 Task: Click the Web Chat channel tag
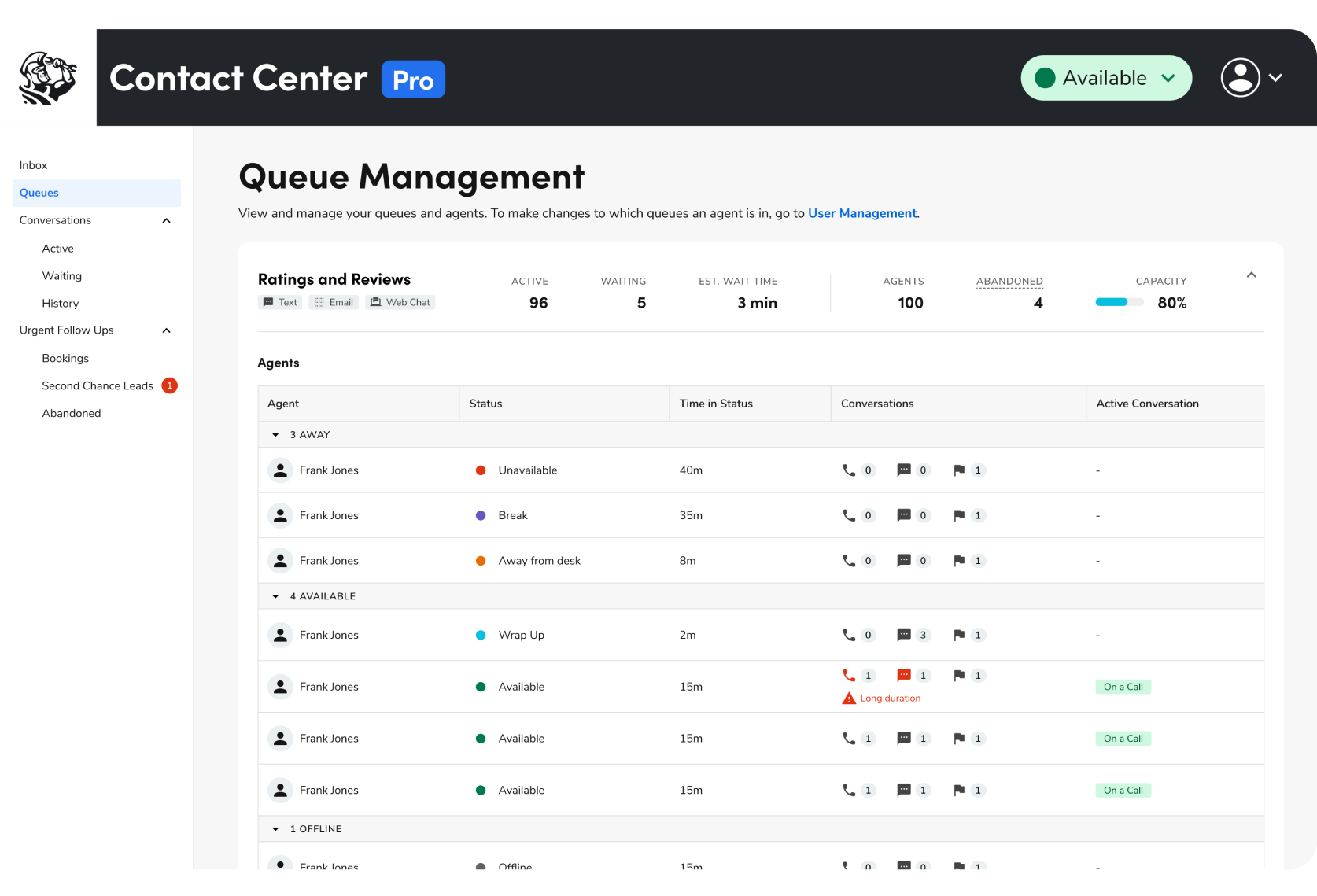pos(400,302)
